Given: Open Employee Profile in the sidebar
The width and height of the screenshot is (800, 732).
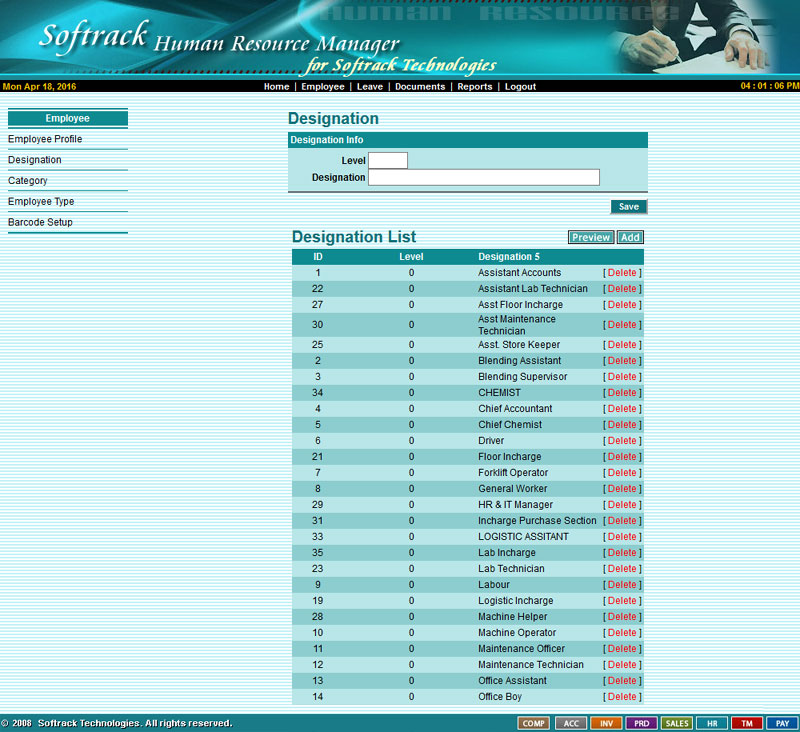Looking at the screenshot, I should pos(45,139).
